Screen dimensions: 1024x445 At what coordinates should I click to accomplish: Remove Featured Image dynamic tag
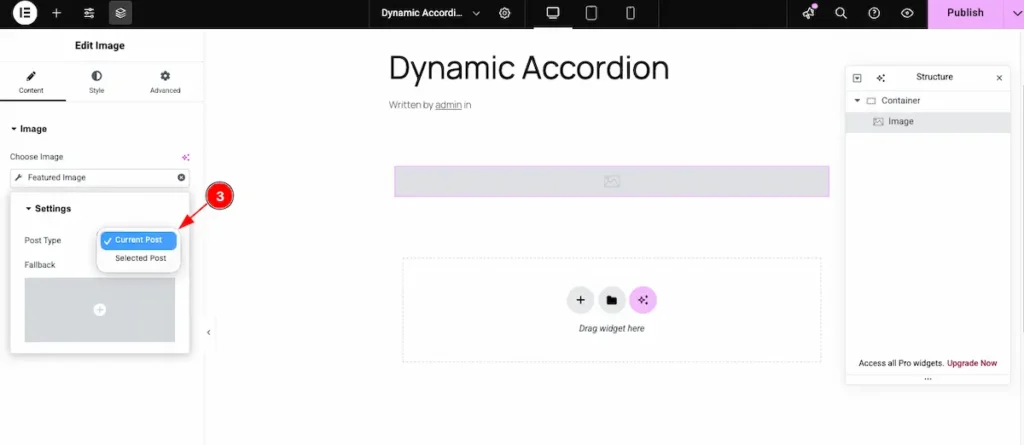181,177
